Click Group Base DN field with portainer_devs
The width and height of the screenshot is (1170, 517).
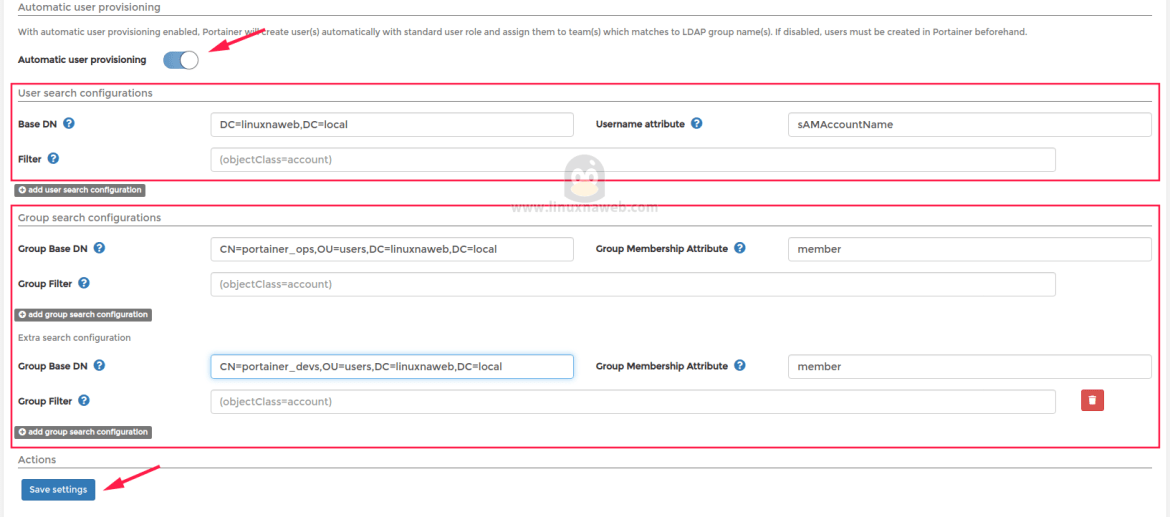click(x=392, y=366)
